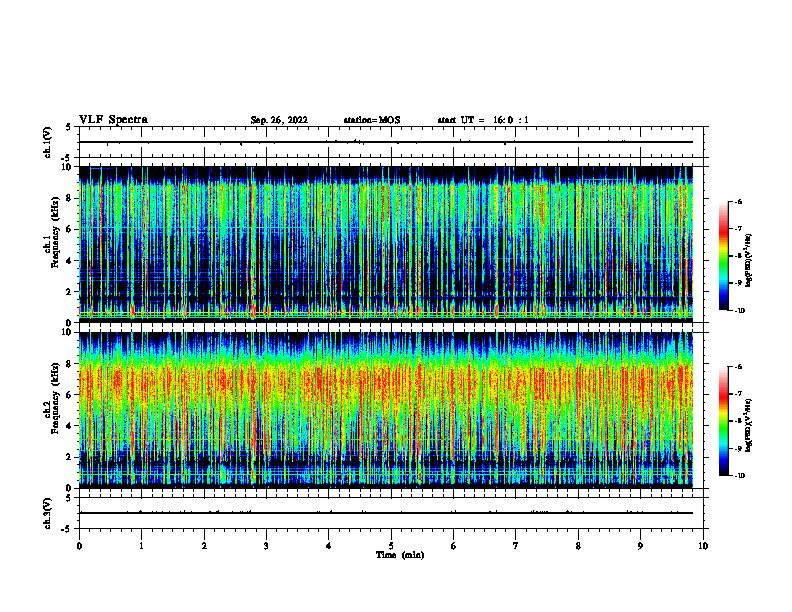Click the ch.2 spectrogram color bar
This screenshot has height=612, width=792.
(x=723, y=421)
